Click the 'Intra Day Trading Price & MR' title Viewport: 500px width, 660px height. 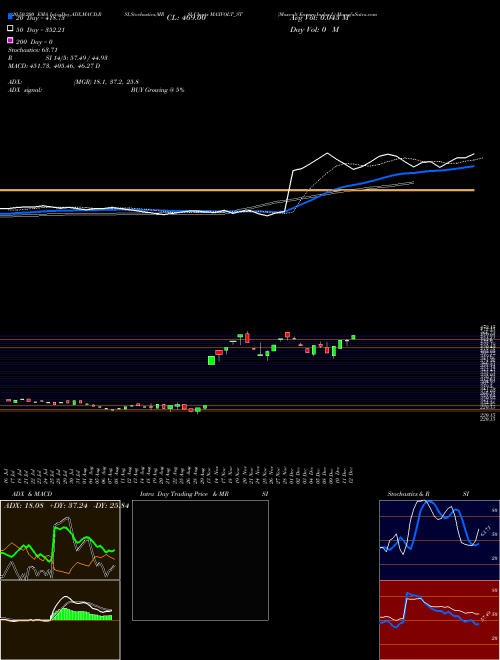click(x=184, y=494)
